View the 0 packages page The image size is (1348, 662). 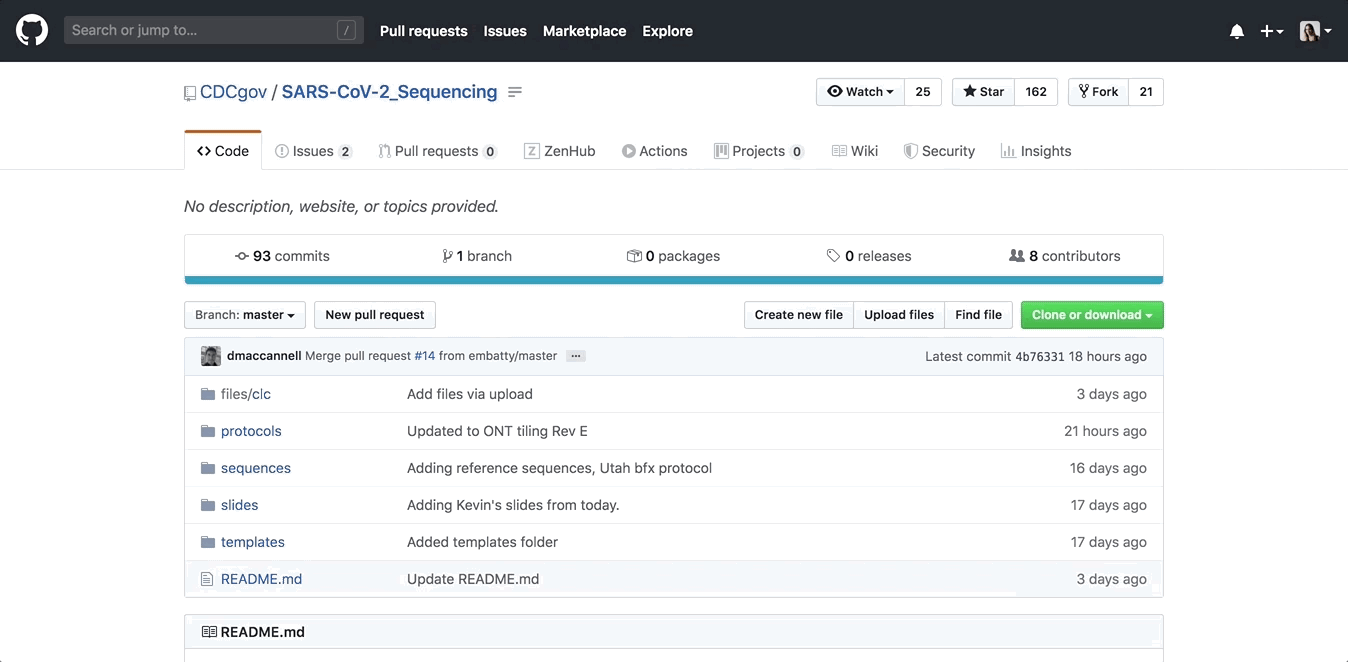pos(673,256)
